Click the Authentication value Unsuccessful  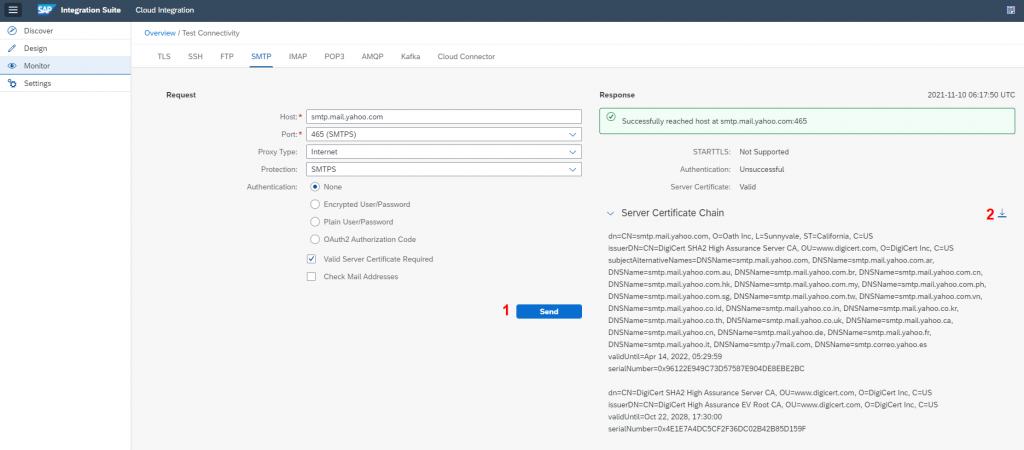point(761,169)
